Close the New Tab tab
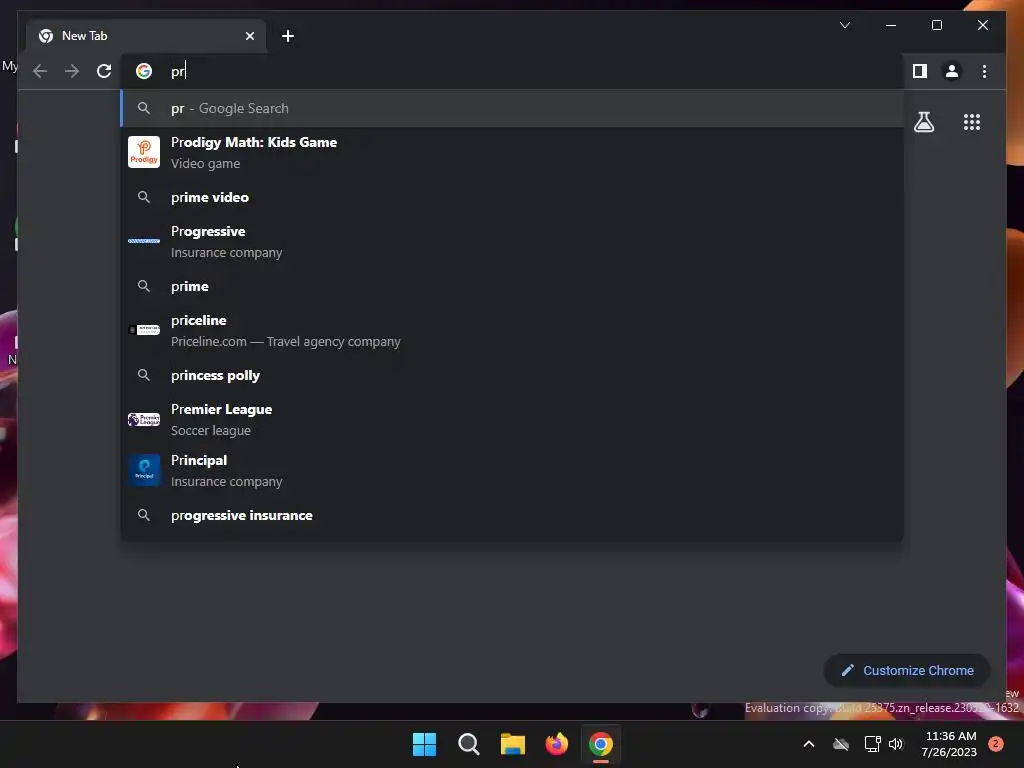This screenshot has width=1024, height=768. coord(249,36)
